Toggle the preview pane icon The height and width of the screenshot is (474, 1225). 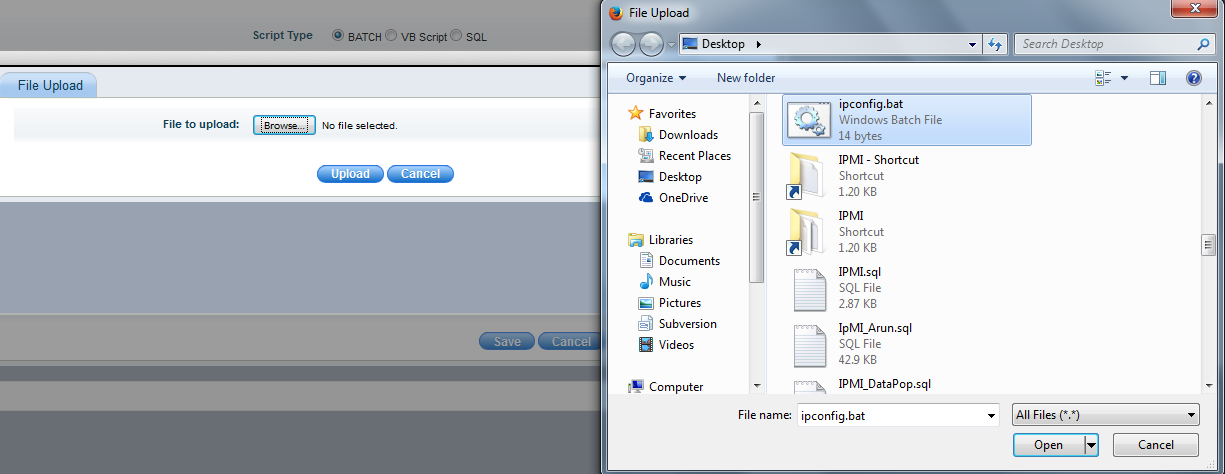click(x=1158, y=78)
